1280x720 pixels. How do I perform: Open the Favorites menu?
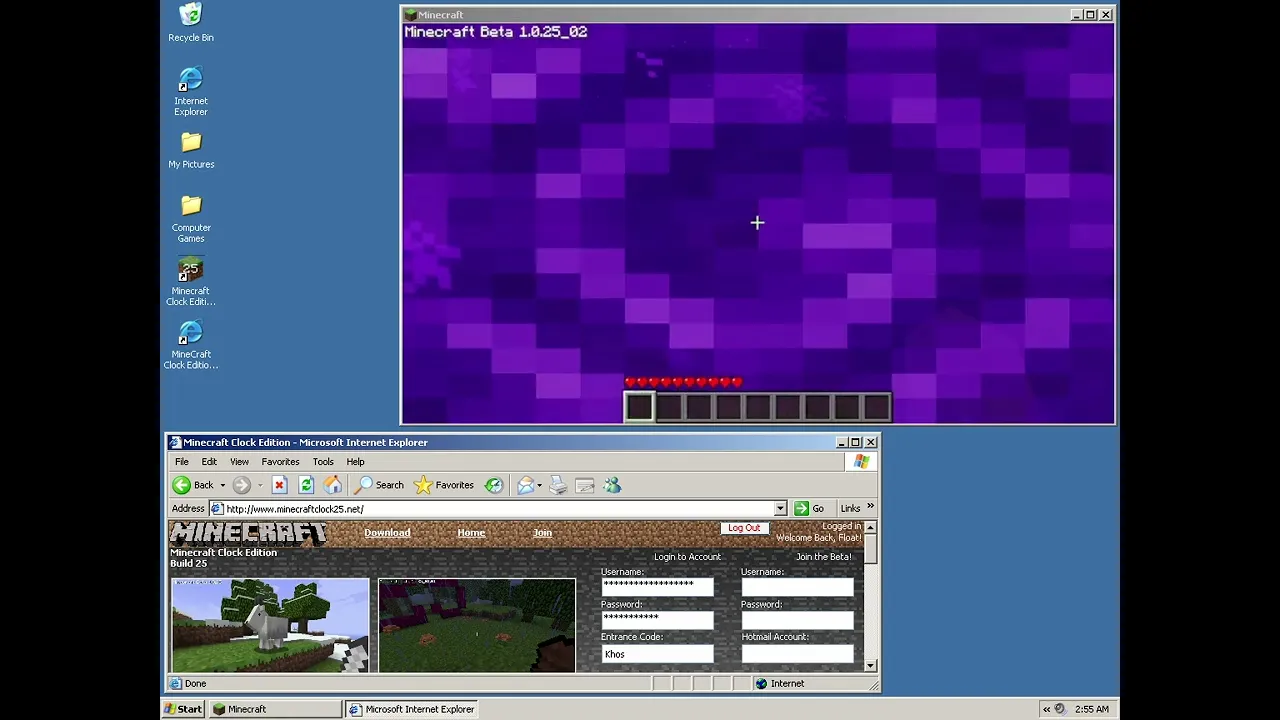[280, 462]
